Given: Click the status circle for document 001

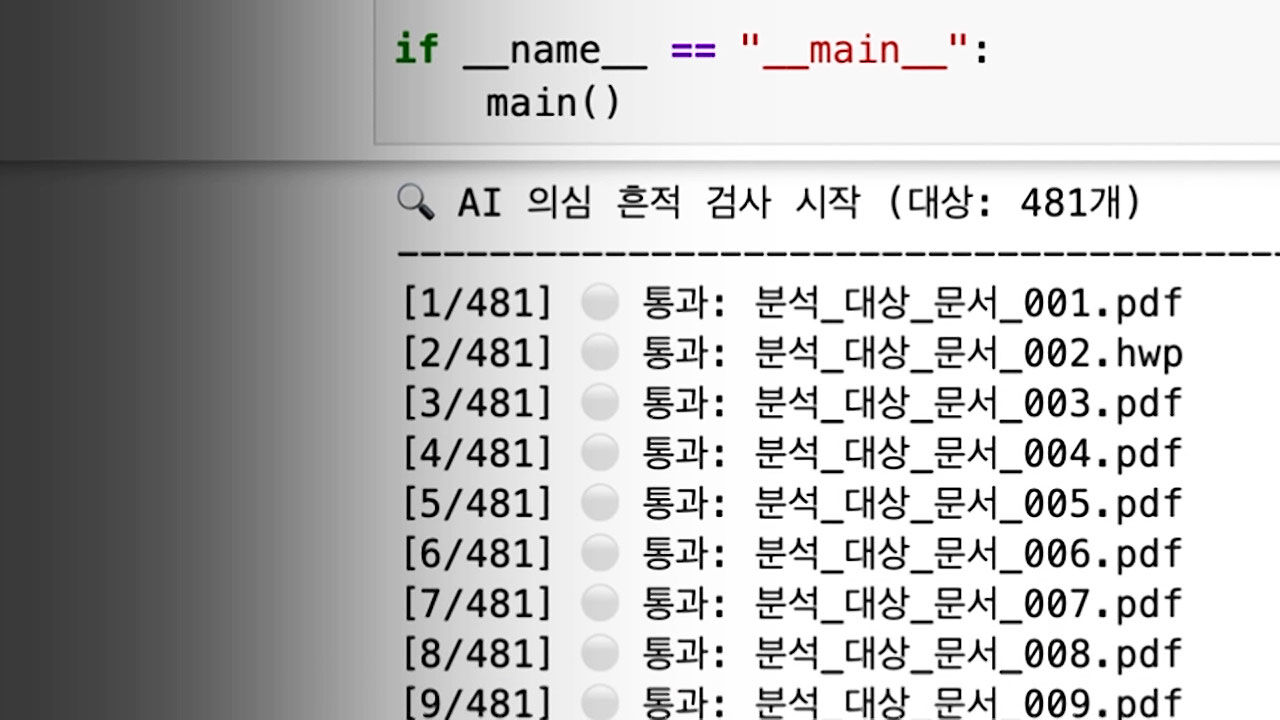Looking at the screenshot, I should (599, 303).
